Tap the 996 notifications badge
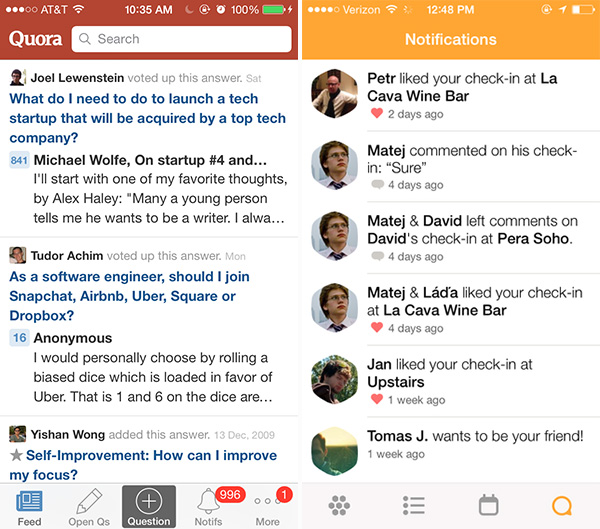600x529 pixels. pyautogui.click(x=230, y=495)
